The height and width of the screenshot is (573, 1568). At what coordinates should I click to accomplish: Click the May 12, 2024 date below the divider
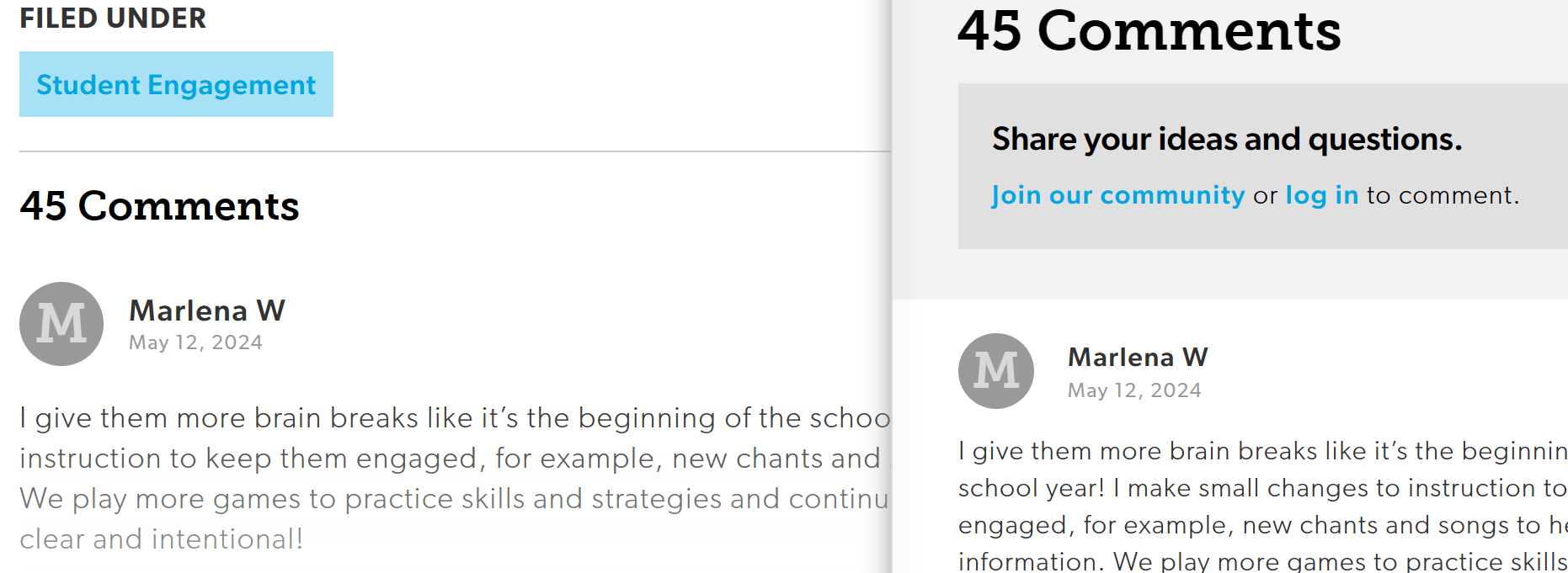click(195, 342)
